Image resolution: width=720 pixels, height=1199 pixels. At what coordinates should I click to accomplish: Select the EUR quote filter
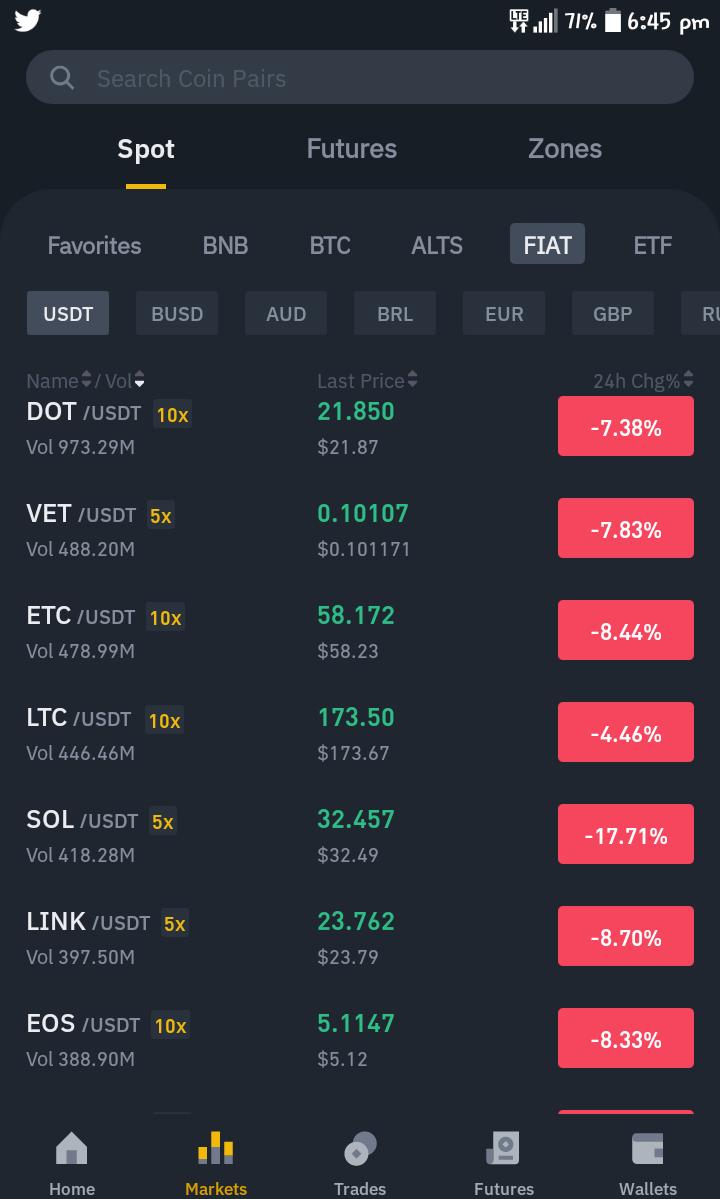504,313
